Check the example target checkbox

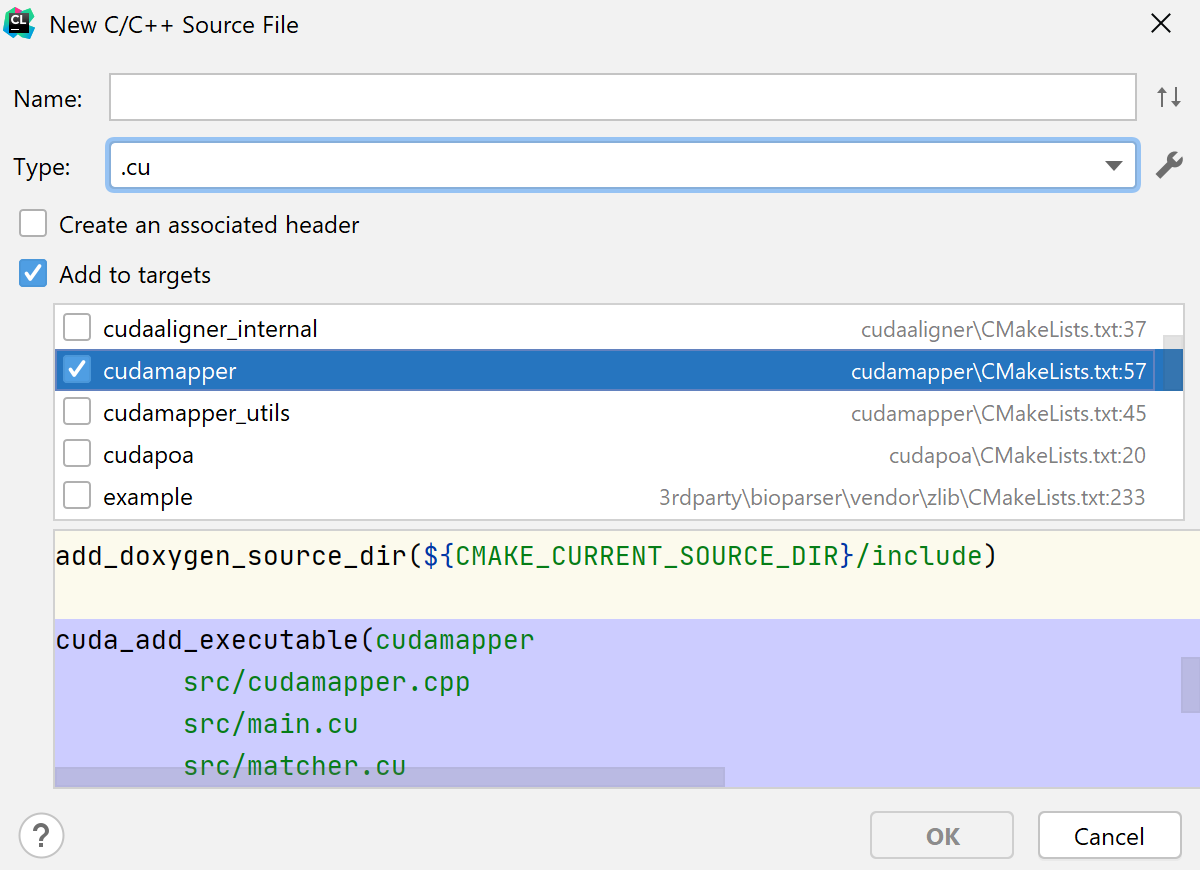77,496
